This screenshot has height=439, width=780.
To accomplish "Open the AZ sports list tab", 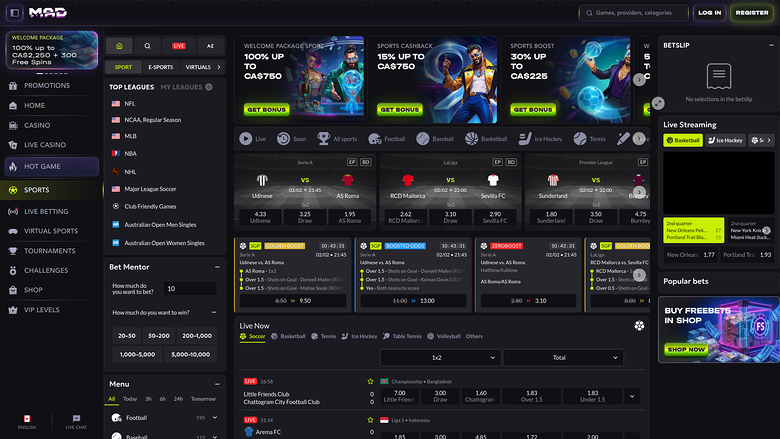I will pyautogui.click(x=210, y=46).
